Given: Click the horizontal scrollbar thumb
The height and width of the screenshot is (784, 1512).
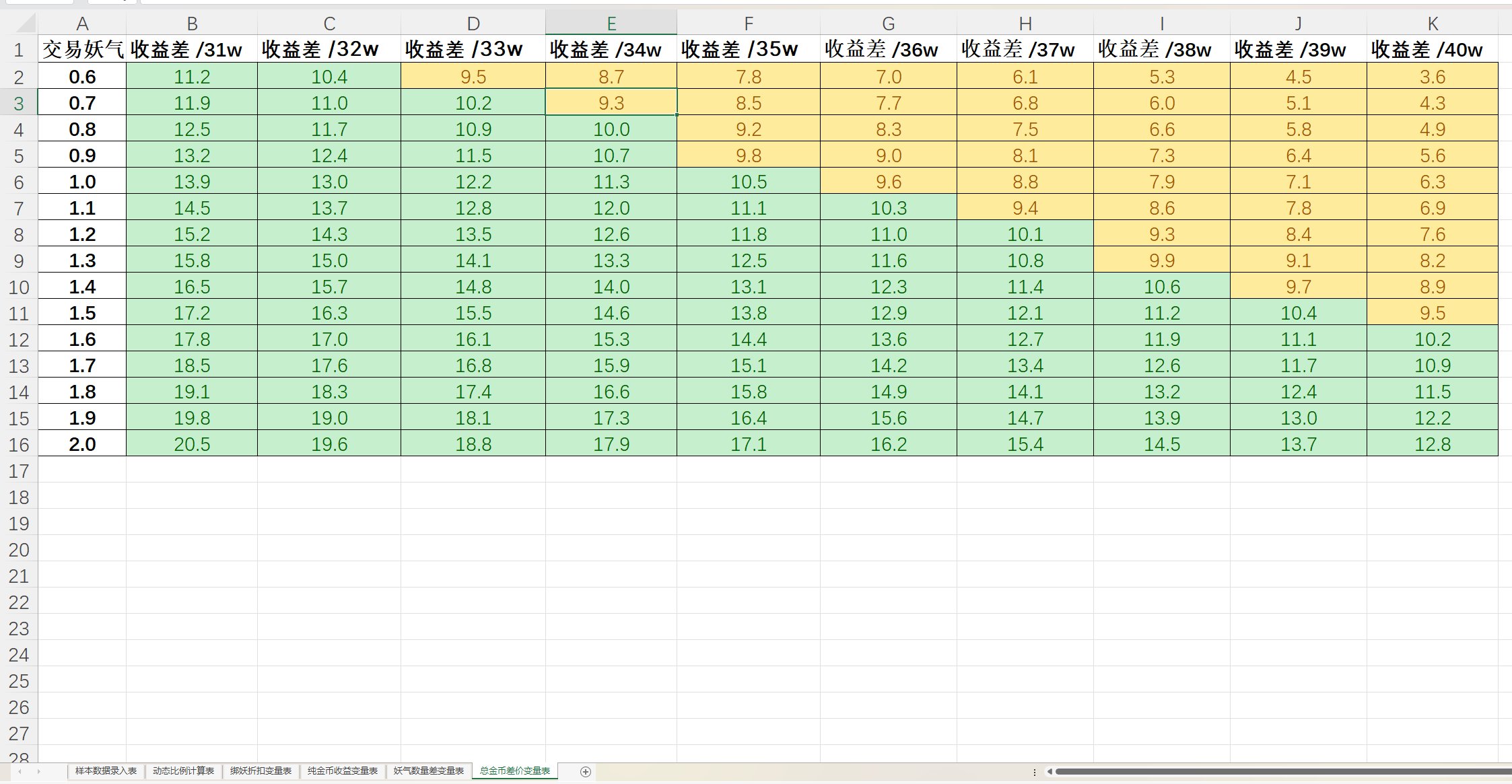Looking at the screenshot, I should click(1279, 772).
